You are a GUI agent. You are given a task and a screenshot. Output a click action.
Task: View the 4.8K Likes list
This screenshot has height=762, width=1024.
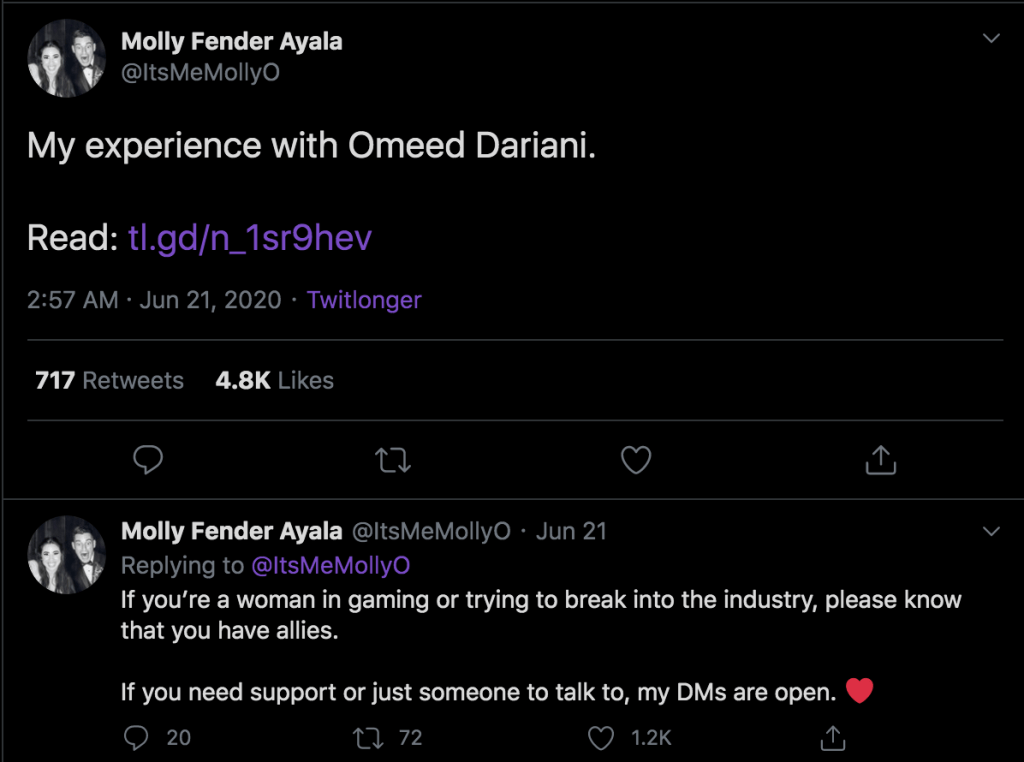point(274,380)
